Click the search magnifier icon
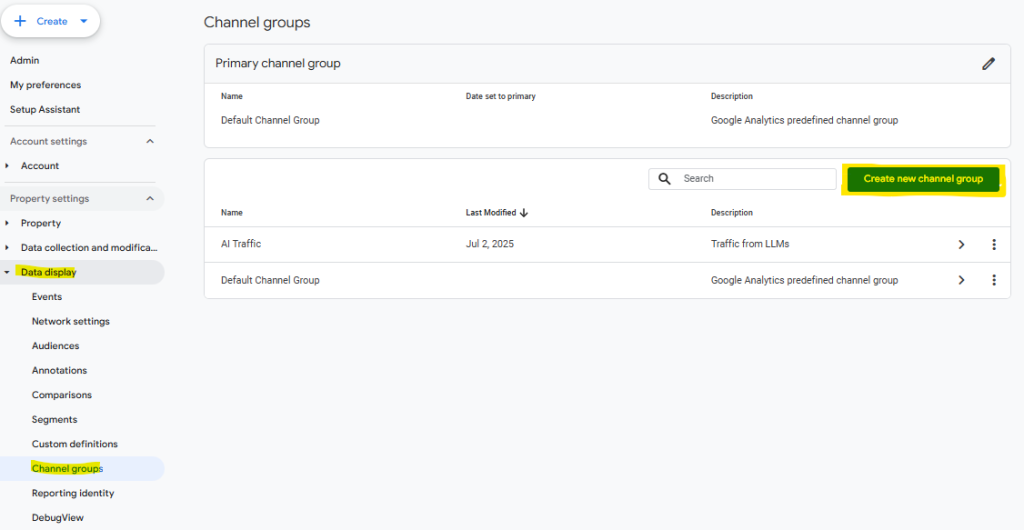 click(x=665, y=178)
